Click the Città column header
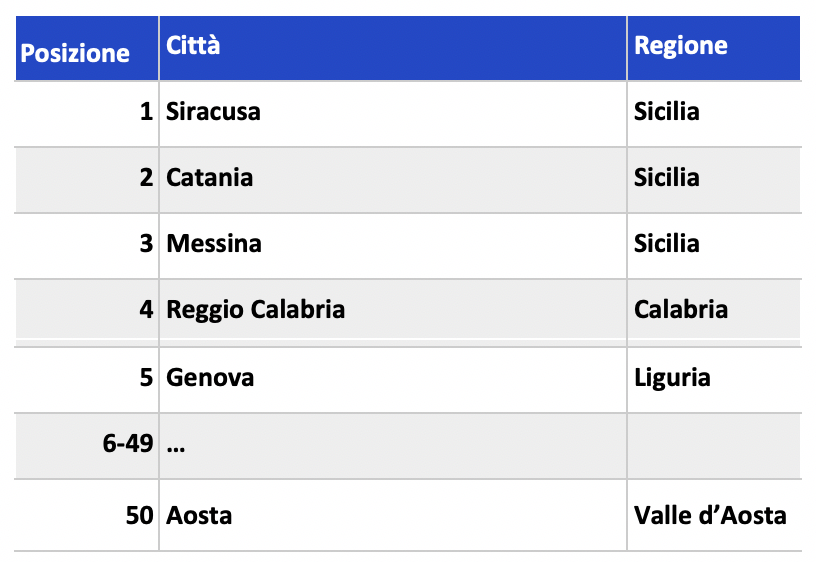816x562 pixels. point(194,46)
